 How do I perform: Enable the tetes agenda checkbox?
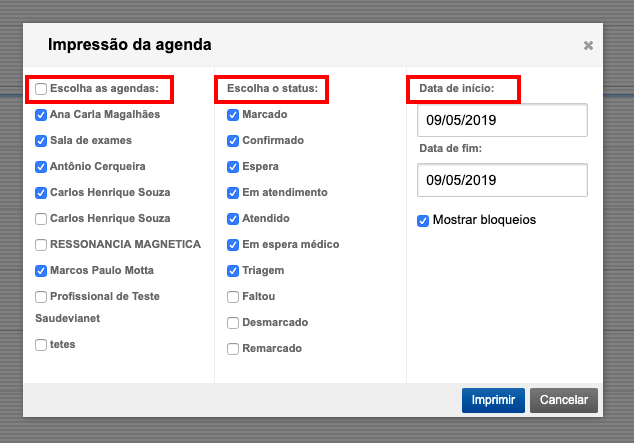(x=40, y=345)
